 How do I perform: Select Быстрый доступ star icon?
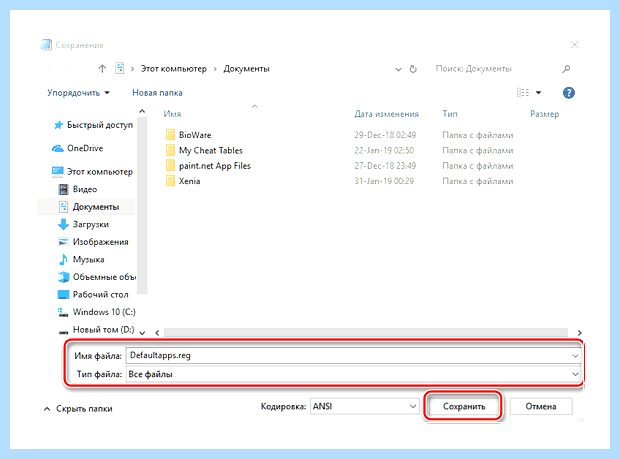click(x=59, y=125)
